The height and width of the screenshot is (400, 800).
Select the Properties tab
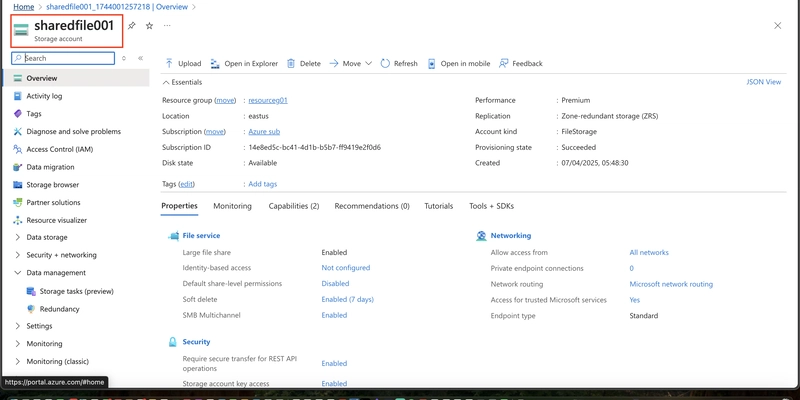pyautogui.click(x=180, y=206)
